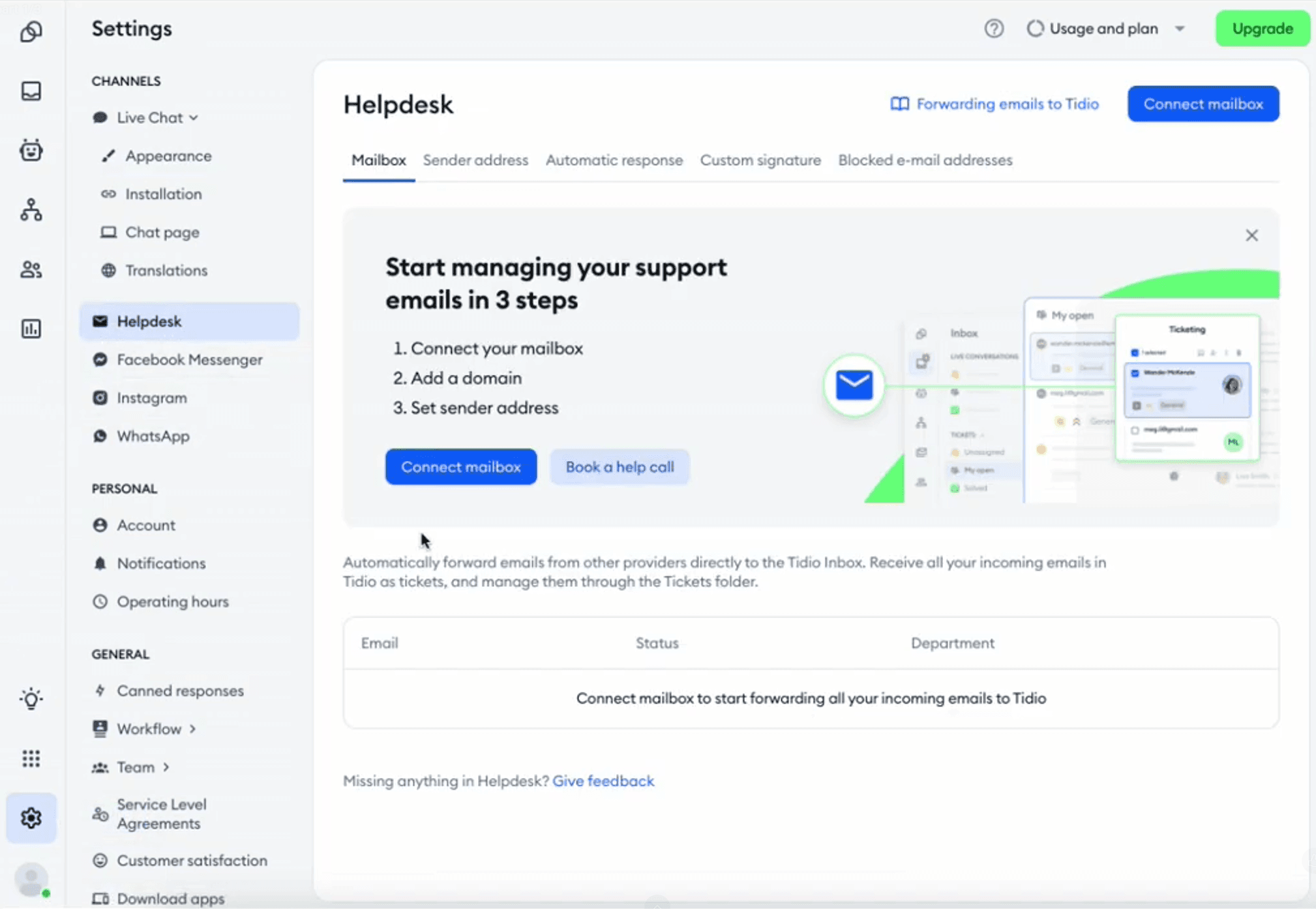Expand the Team submenu
Image resolution: width=1316 pixels, height=909 pixels.
[131, 767]
